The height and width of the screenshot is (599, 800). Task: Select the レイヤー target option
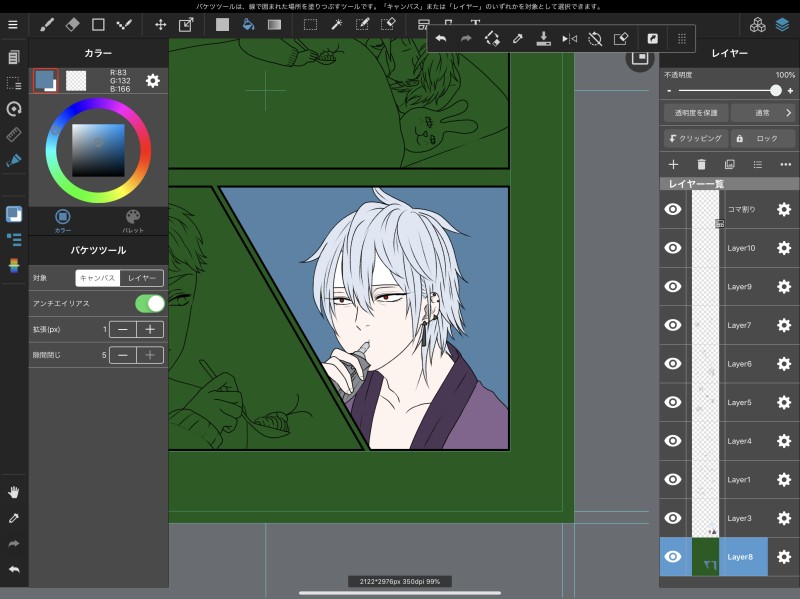point(141,278)
